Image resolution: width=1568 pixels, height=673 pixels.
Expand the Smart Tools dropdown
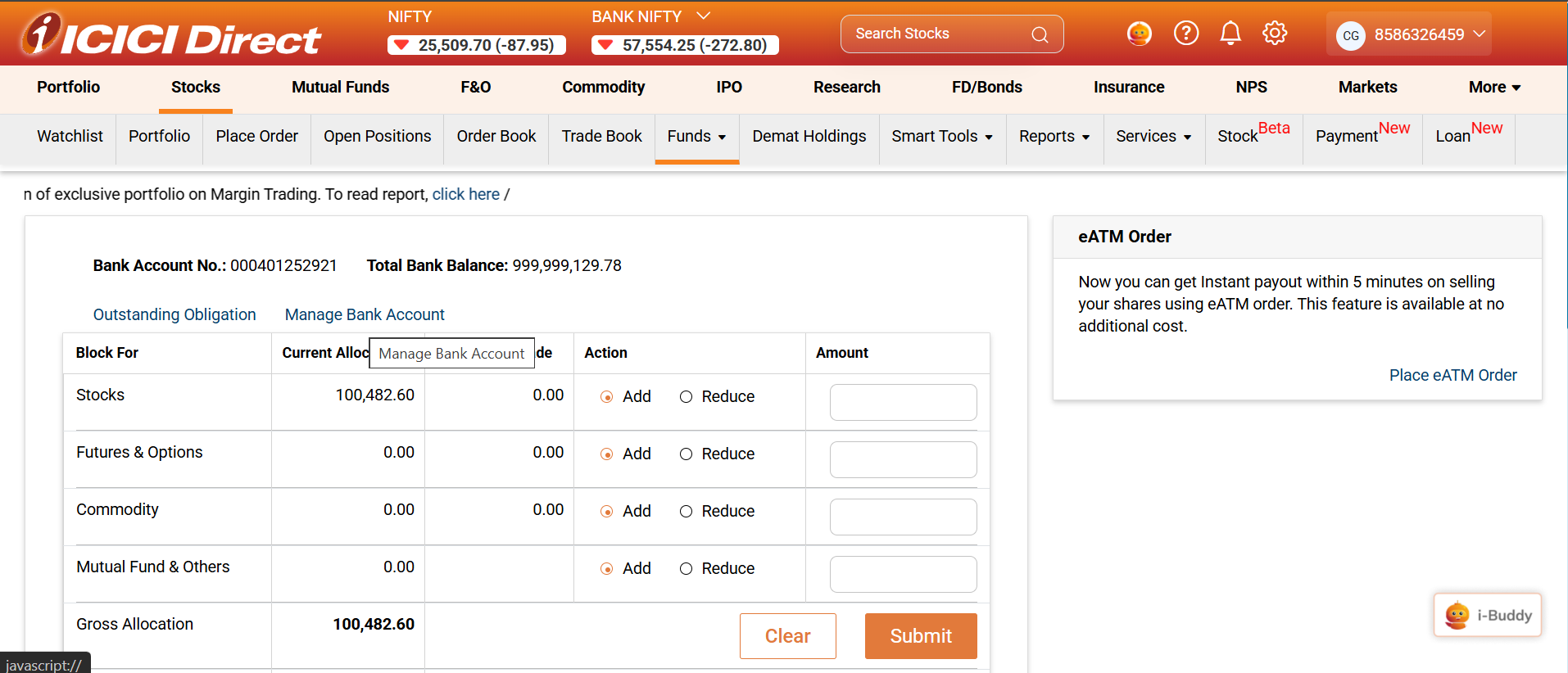pos(941,137)
